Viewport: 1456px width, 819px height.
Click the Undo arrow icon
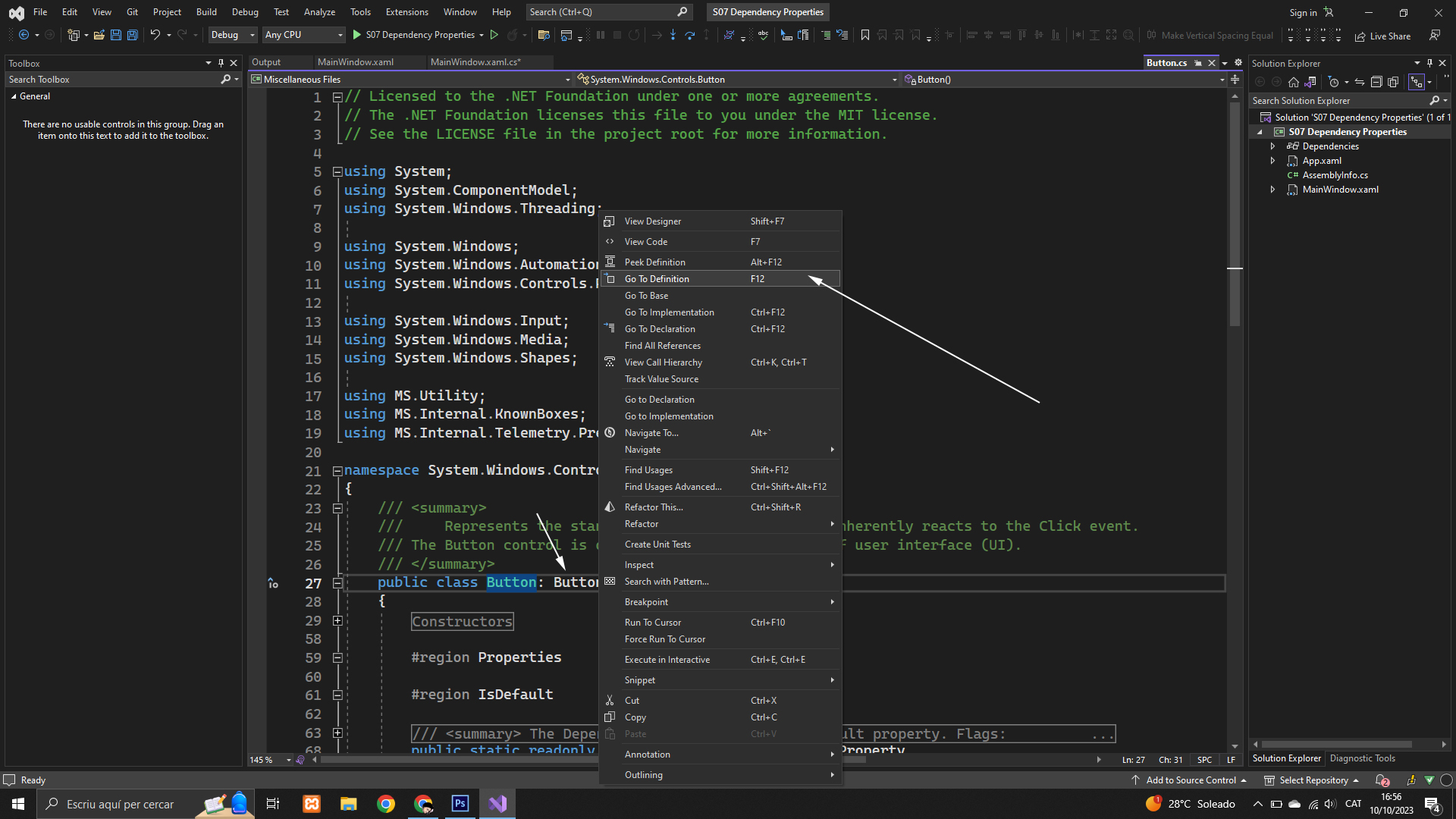point(155,35)
